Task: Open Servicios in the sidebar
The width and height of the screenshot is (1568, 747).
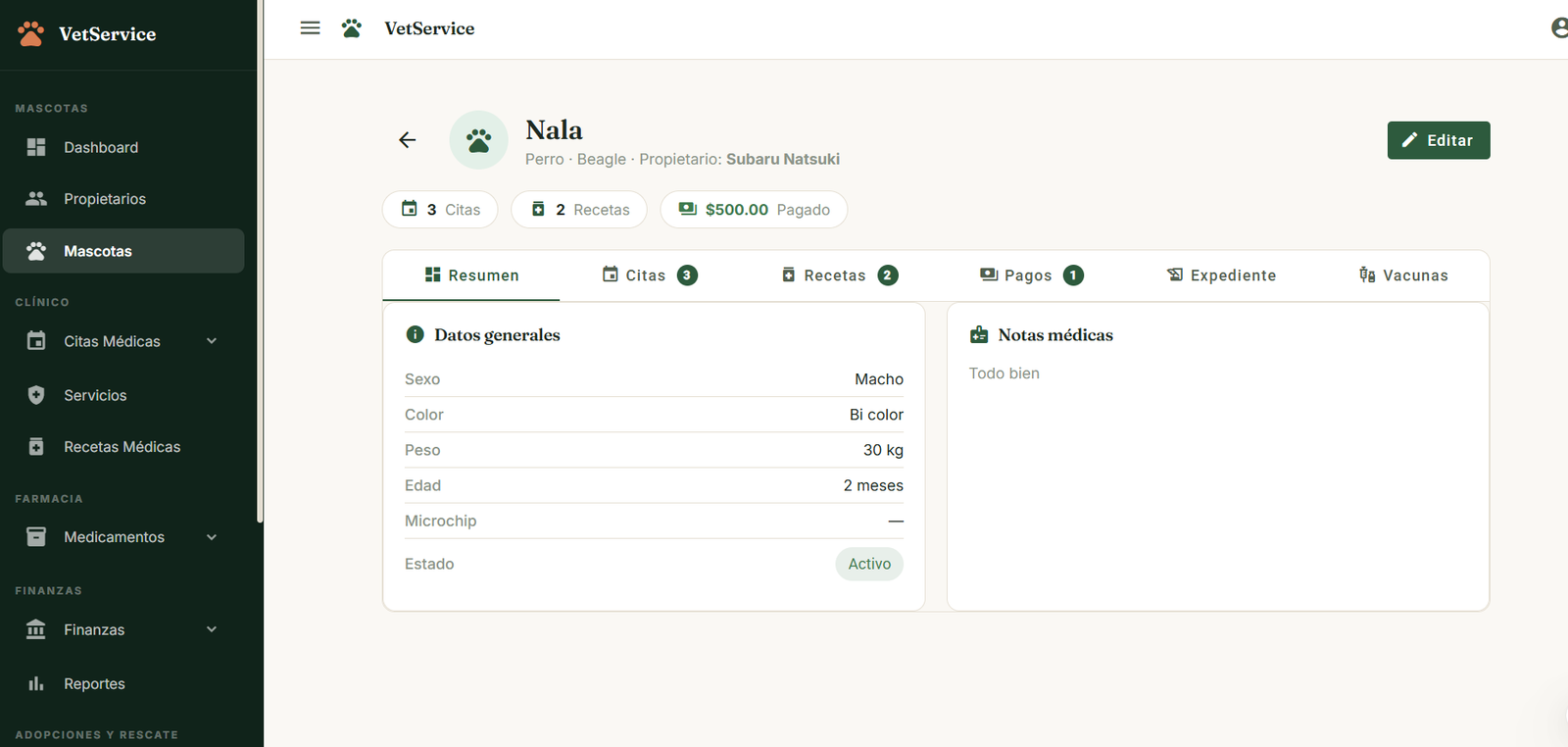Action: pyautogui.click(x=123, y=395)
